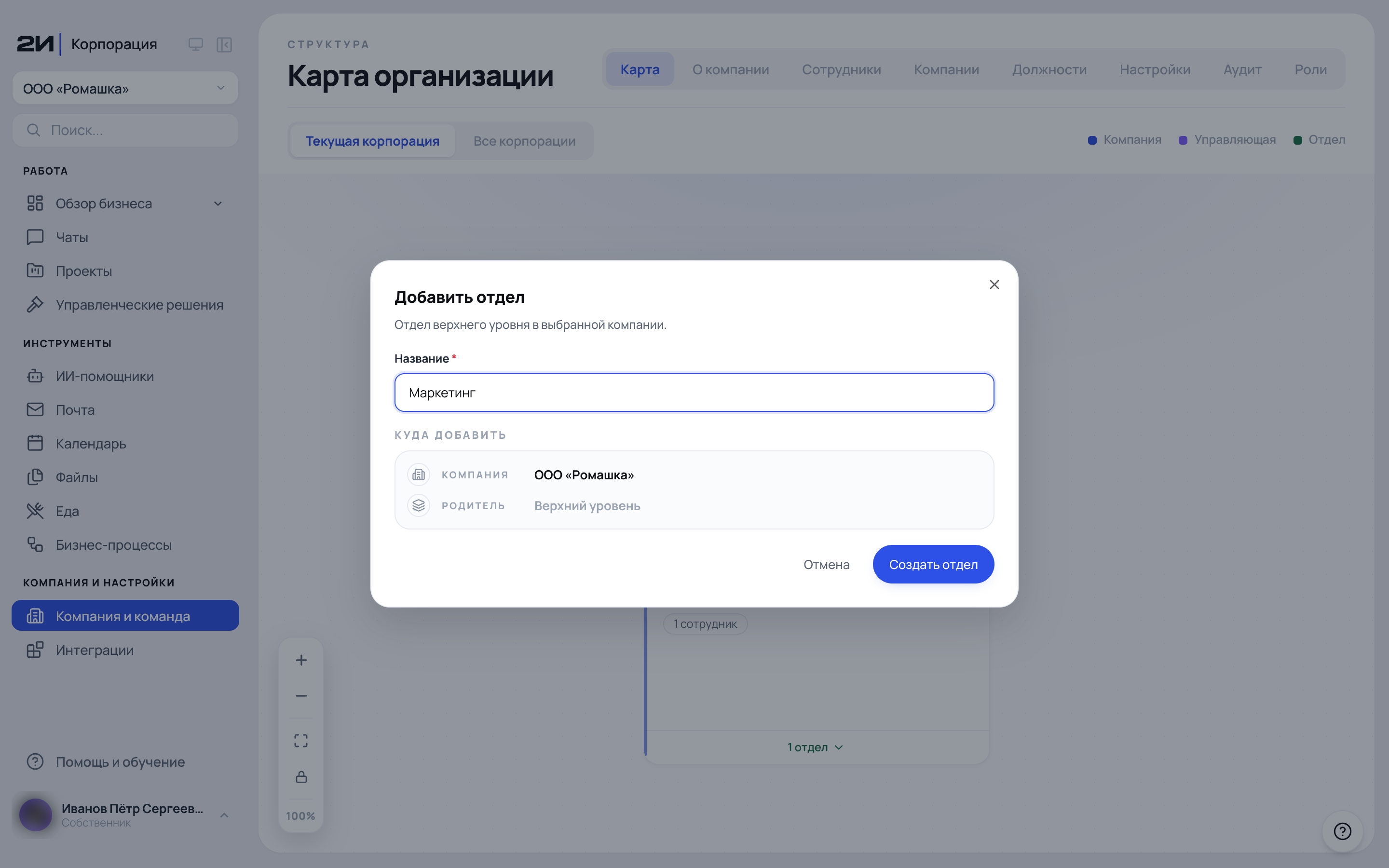Screen dimensions: 1389x868
Task: Close the Добавить отдел dialog
Action: coord(994,285)
